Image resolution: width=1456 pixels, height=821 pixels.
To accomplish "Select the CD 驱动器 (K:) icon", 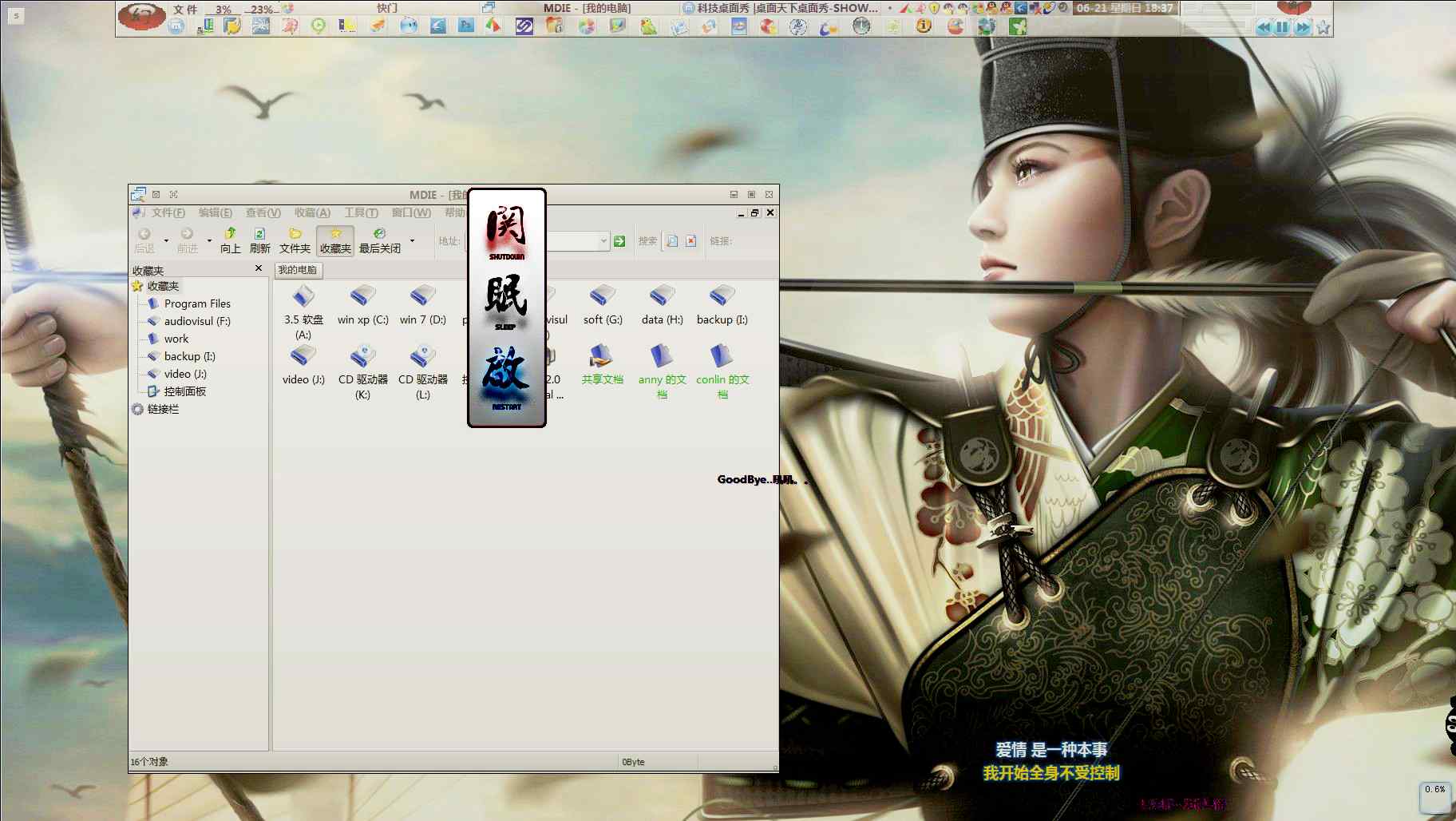I will click(362, 372).
